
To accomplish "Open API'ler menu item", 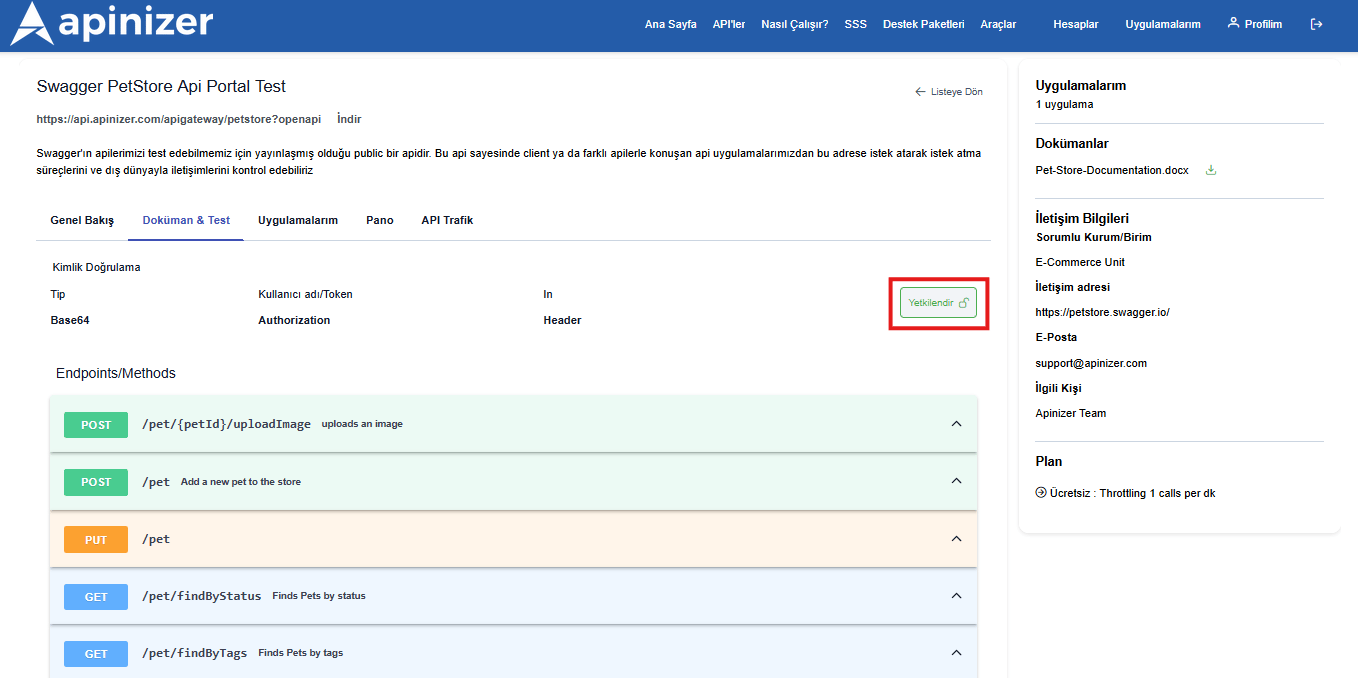I will point(729,24).
